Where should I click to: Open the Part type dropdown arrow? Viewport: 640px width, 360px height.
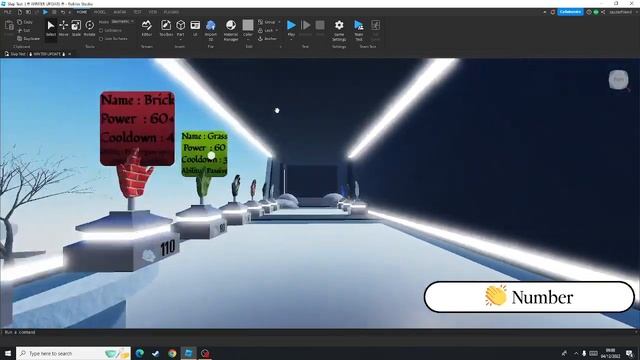pos(180,40)
